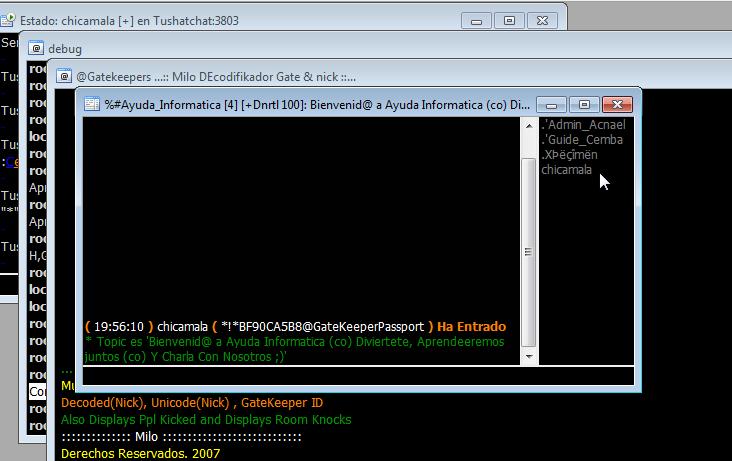Activate the debug window title bar
732x461 pixels.
click(65, 49)
